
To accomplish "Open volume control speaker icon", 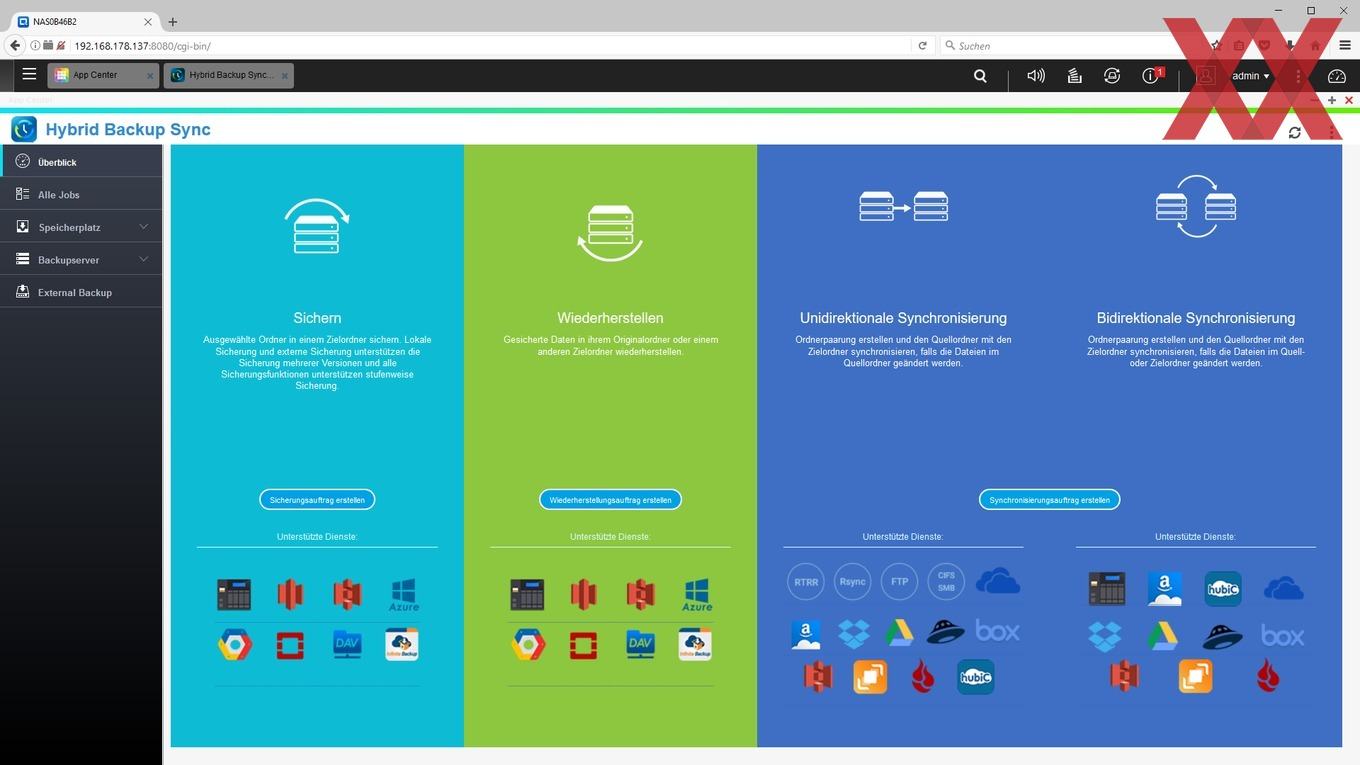I will (1036, 75).
